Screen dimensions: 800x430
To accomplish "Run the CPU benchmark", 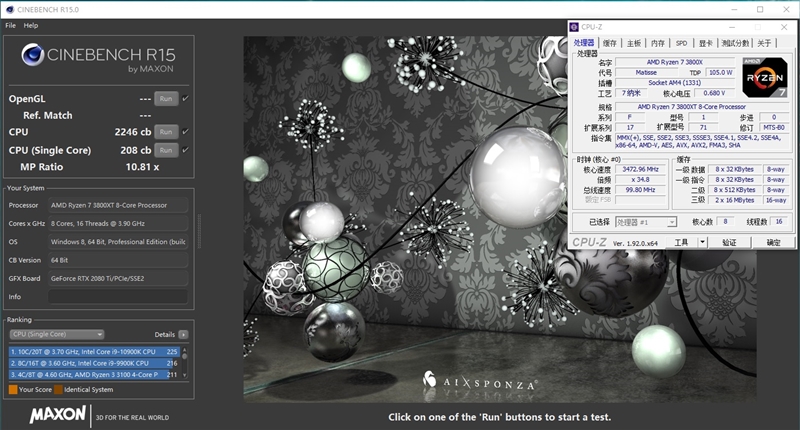I will click(x=166, y=132).
